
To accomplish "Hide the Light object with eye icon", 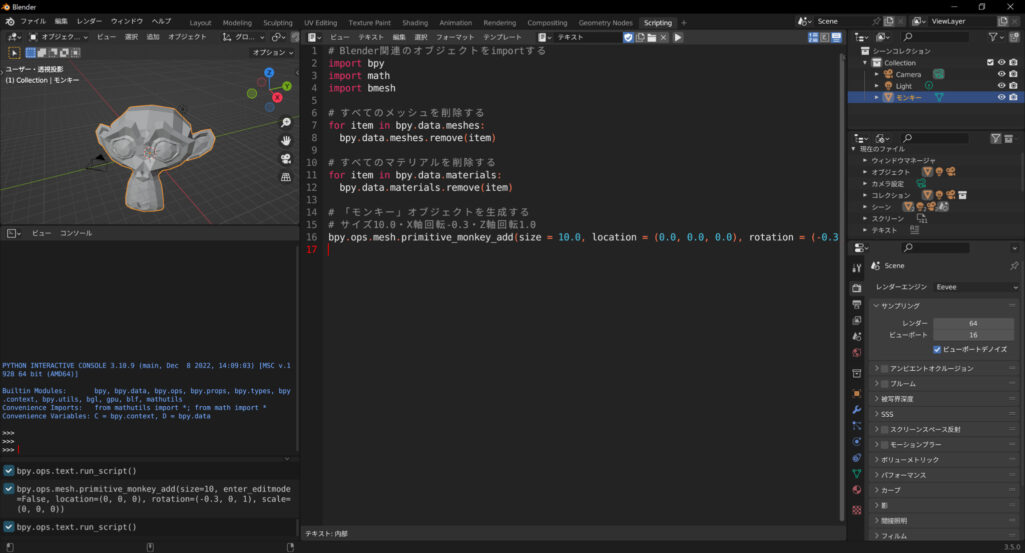I will point(1001,86).
